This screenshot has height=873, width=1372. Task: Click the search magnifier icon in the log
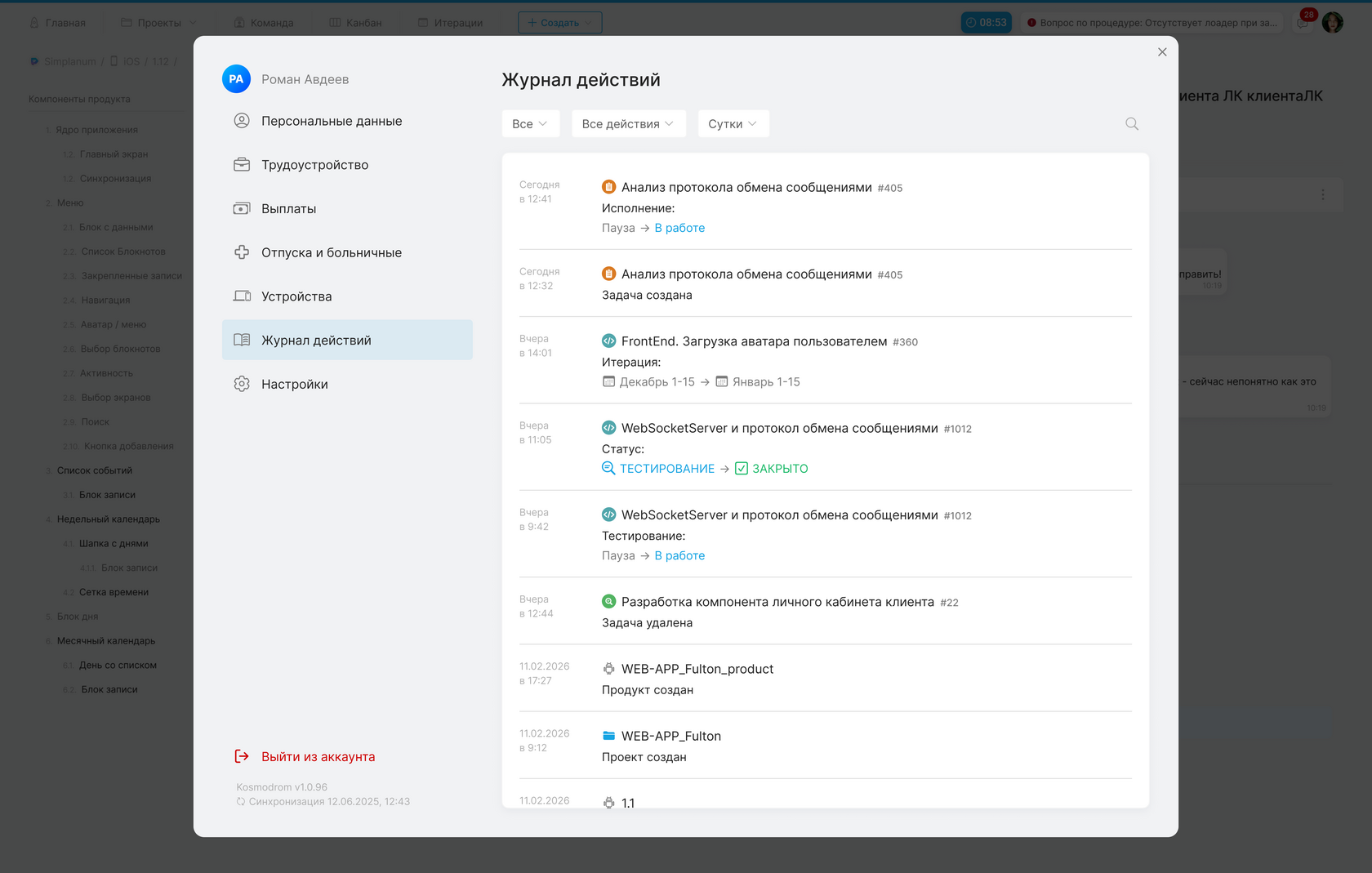coord(1131,124)
